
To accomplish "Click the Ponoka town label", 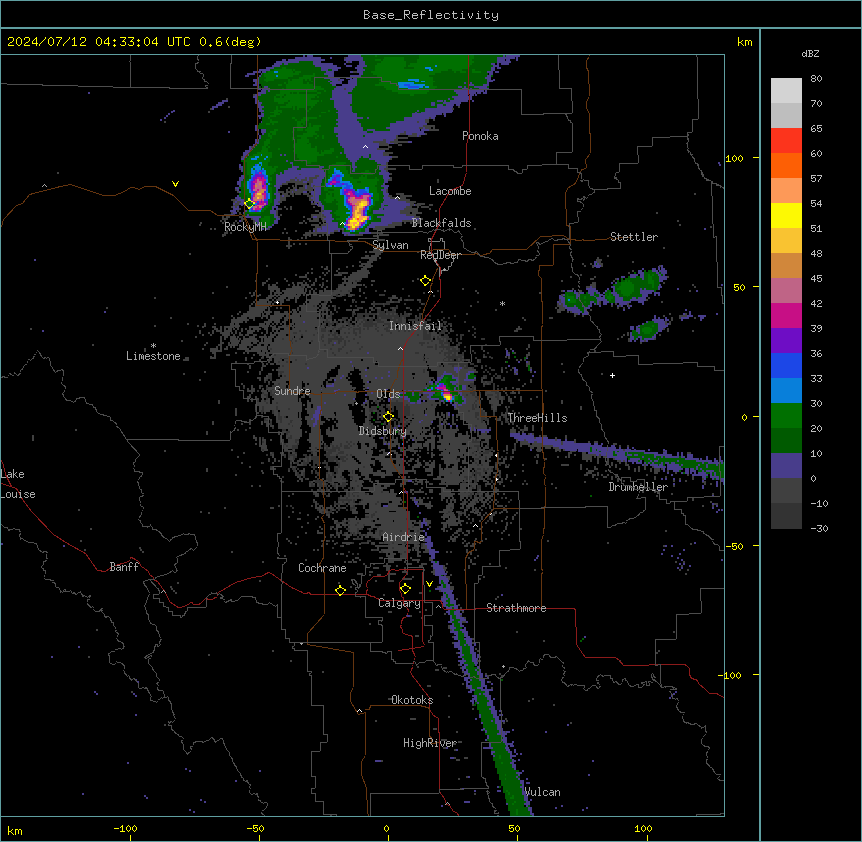I will 480,136.
